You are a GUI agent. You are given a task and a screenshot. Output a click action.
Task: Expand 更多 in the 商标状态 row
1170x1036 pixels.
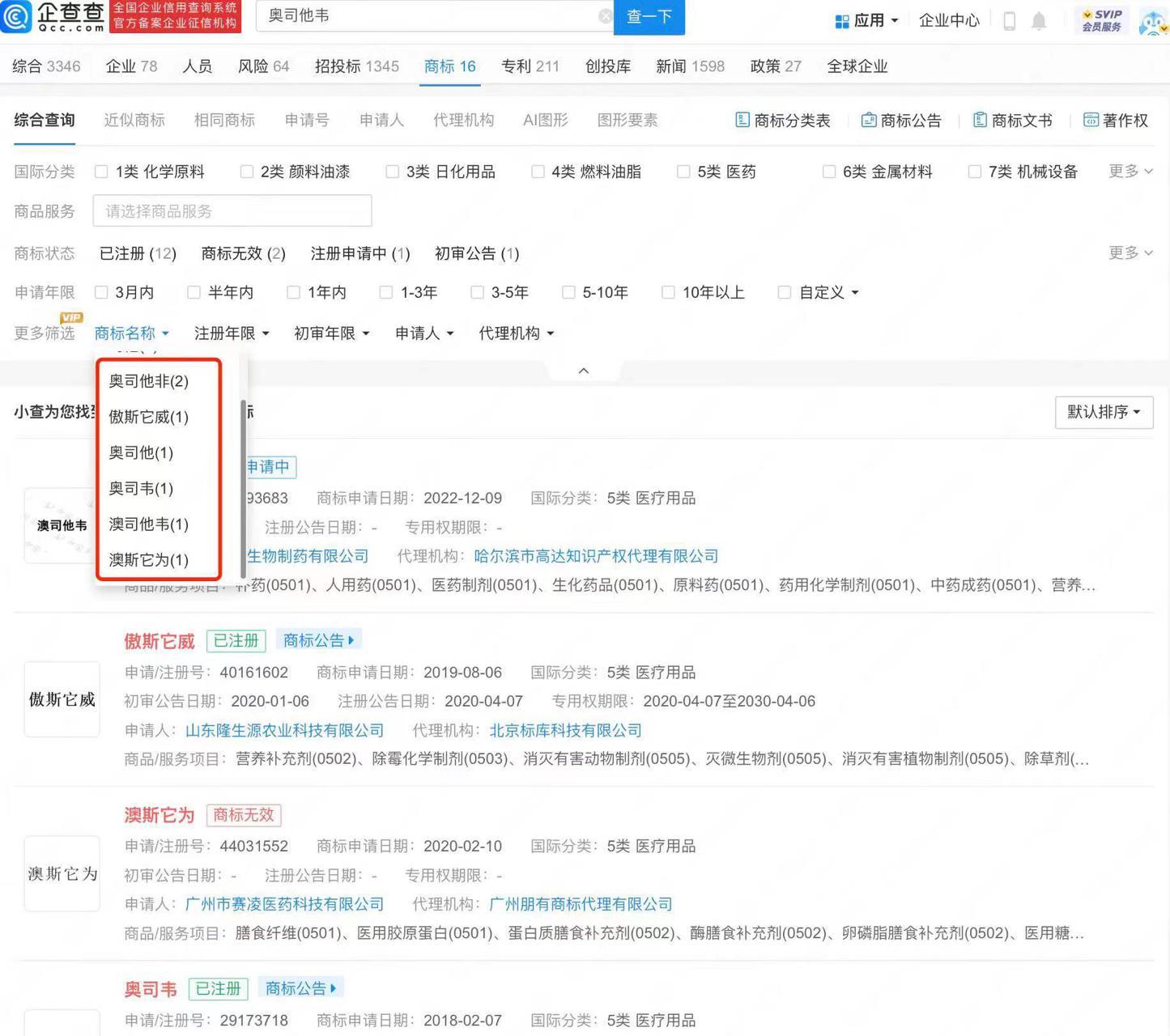pyautogui.click(x=1130, y=253)
